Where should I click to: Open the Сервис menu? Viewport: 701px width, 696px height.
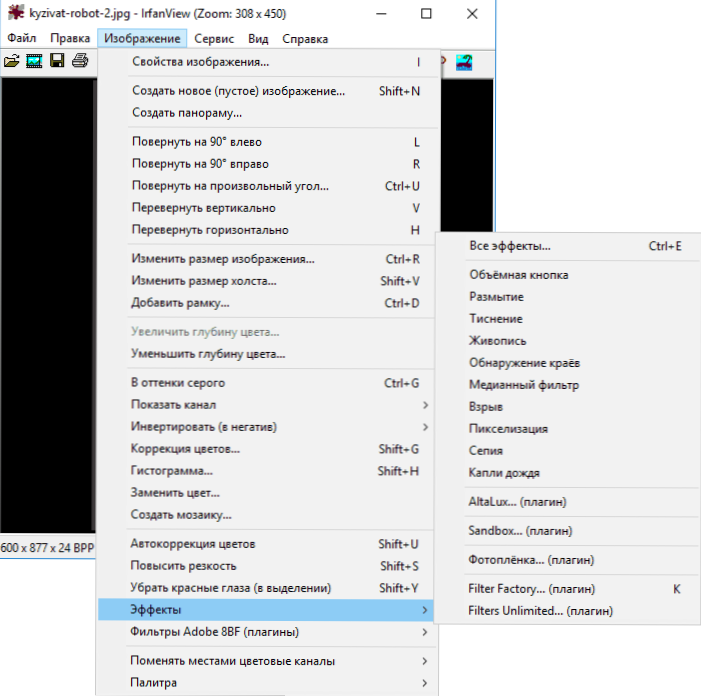tap(214, 39)
